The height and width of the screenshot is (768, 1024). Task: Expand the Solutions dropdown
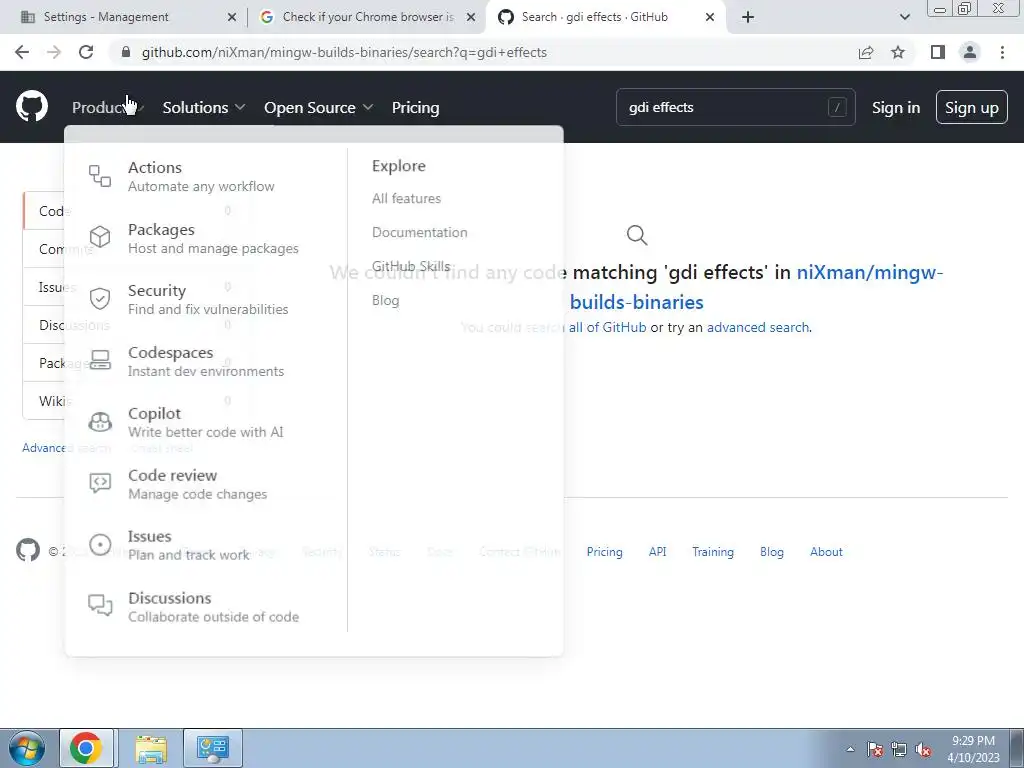click(204, 107)
